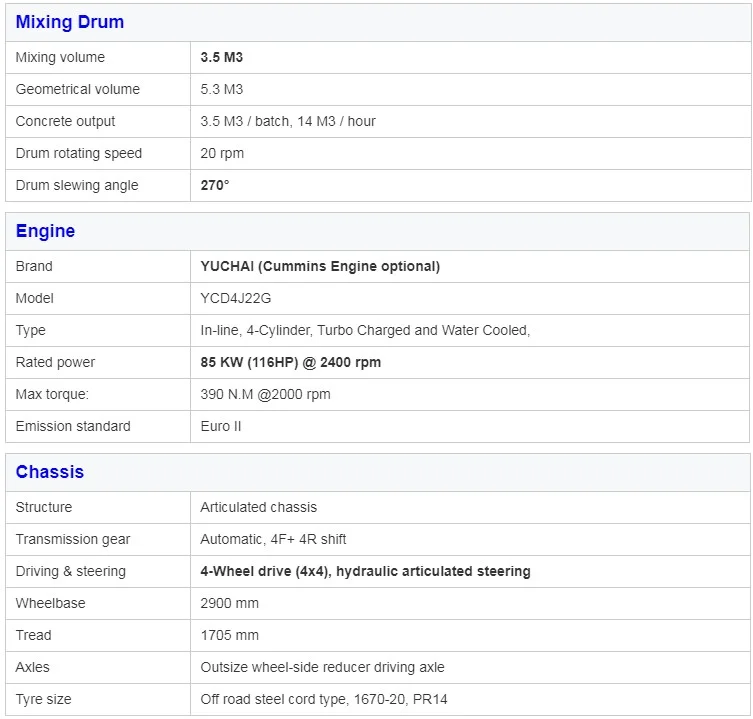Click the YUCHAI engine brand text
Screen dimensions: 753x719
pyautogui.click(x=320, y=266)
